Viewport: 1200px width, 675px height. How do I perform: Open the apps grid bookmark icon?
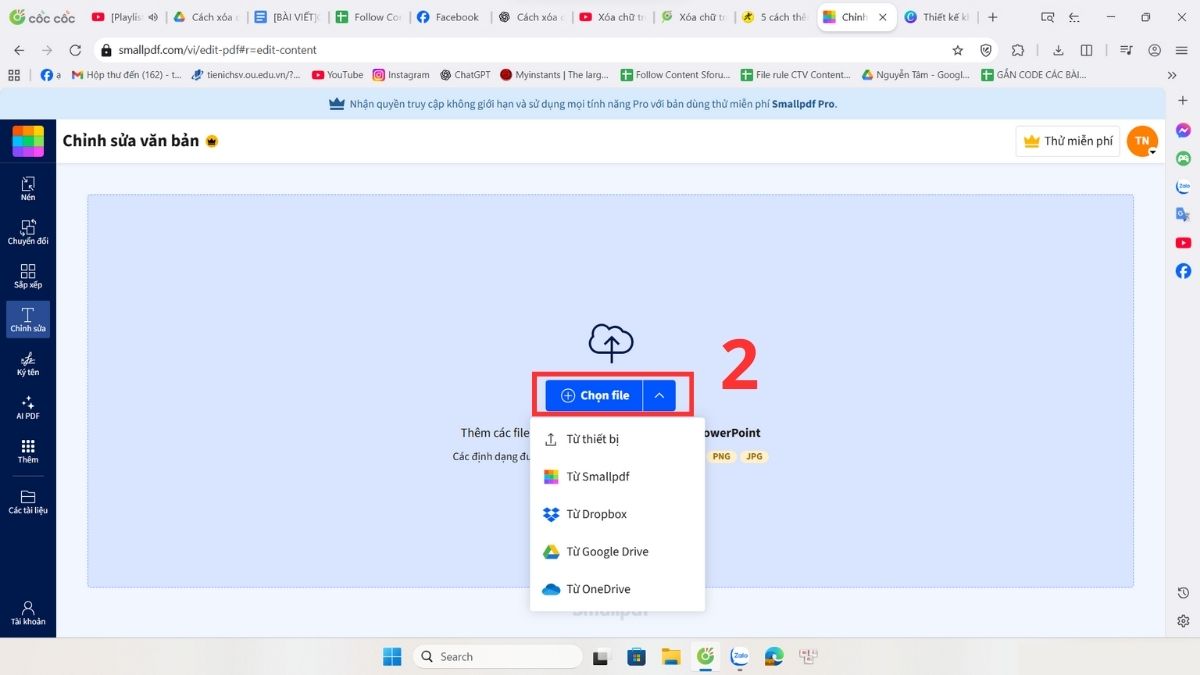14,75
